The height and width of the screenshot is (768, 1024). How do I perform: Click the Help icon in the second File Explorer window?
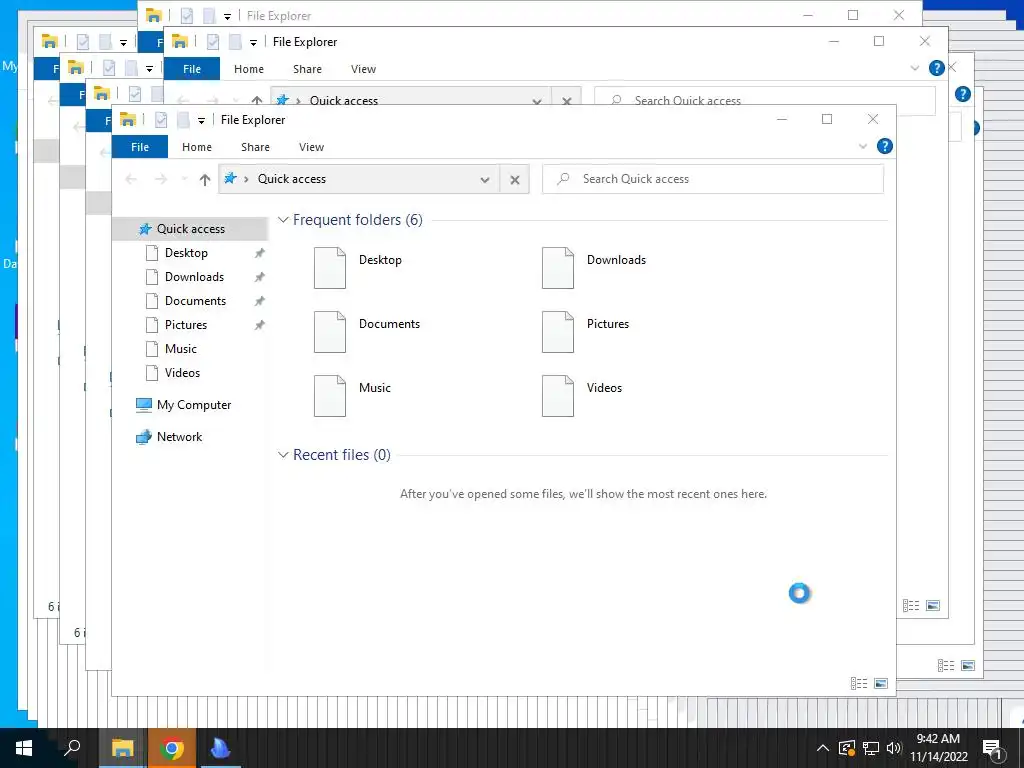tap(936, 68)
